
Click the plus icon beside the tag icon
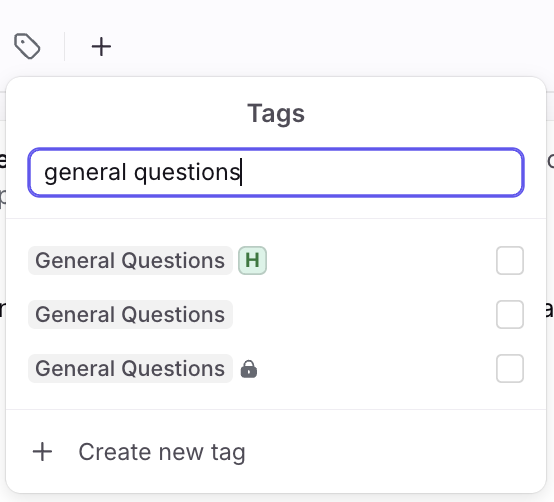point(101,46)
